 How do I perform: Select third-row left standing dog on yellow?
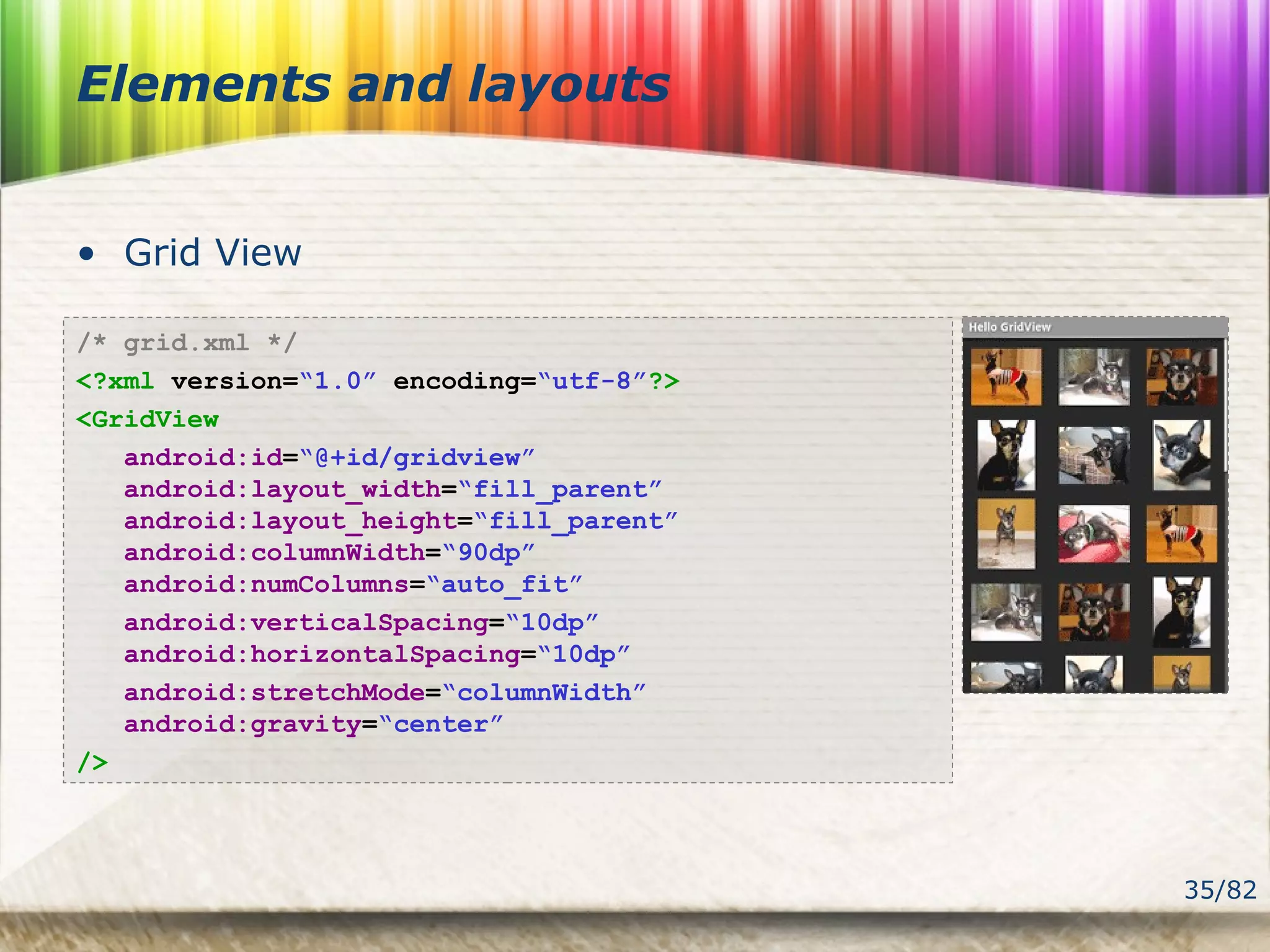point(1006,534)
